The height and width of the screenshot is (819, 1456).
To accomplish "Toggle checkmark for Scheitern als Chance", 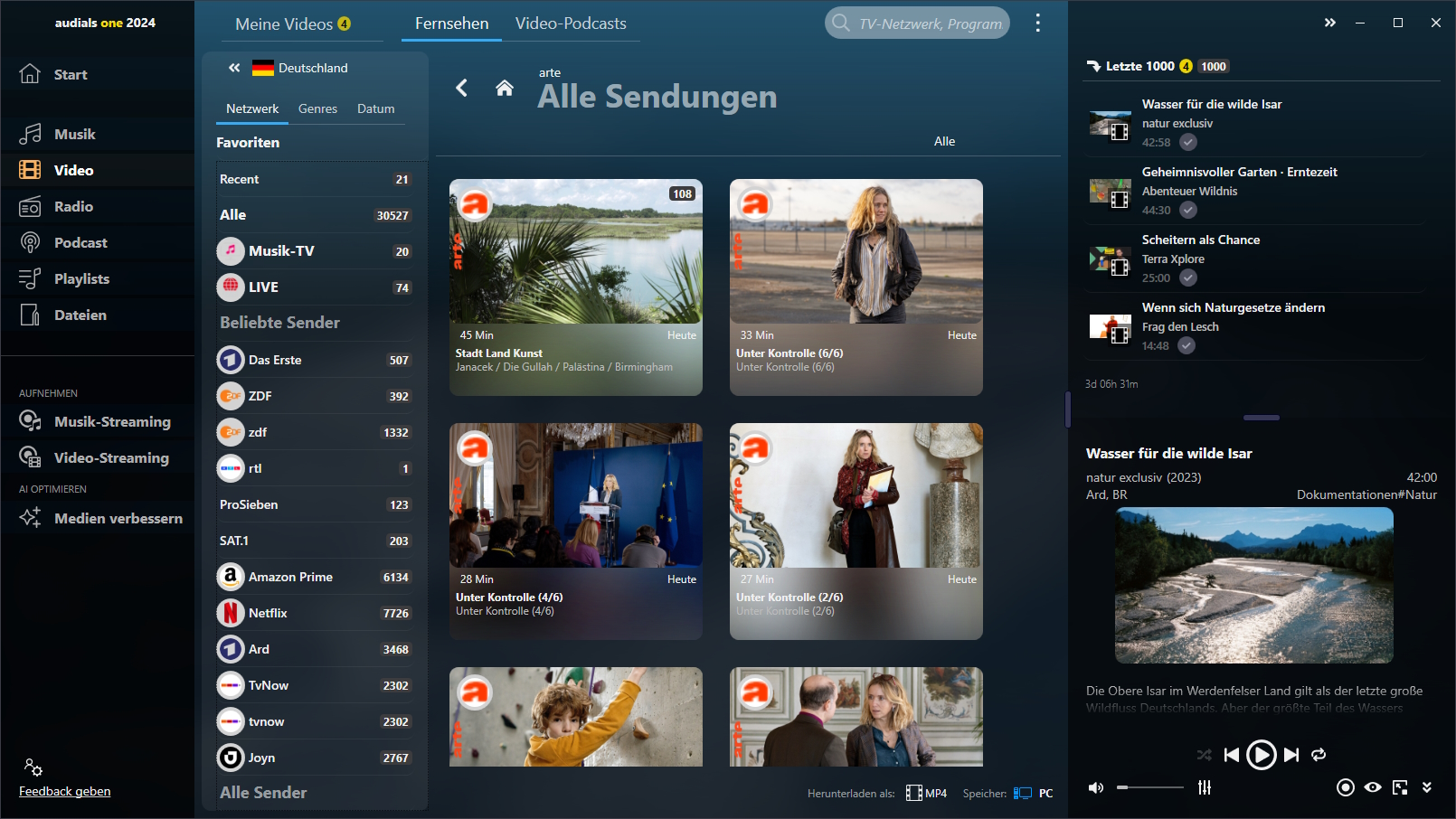I will tap(1188, 278).
